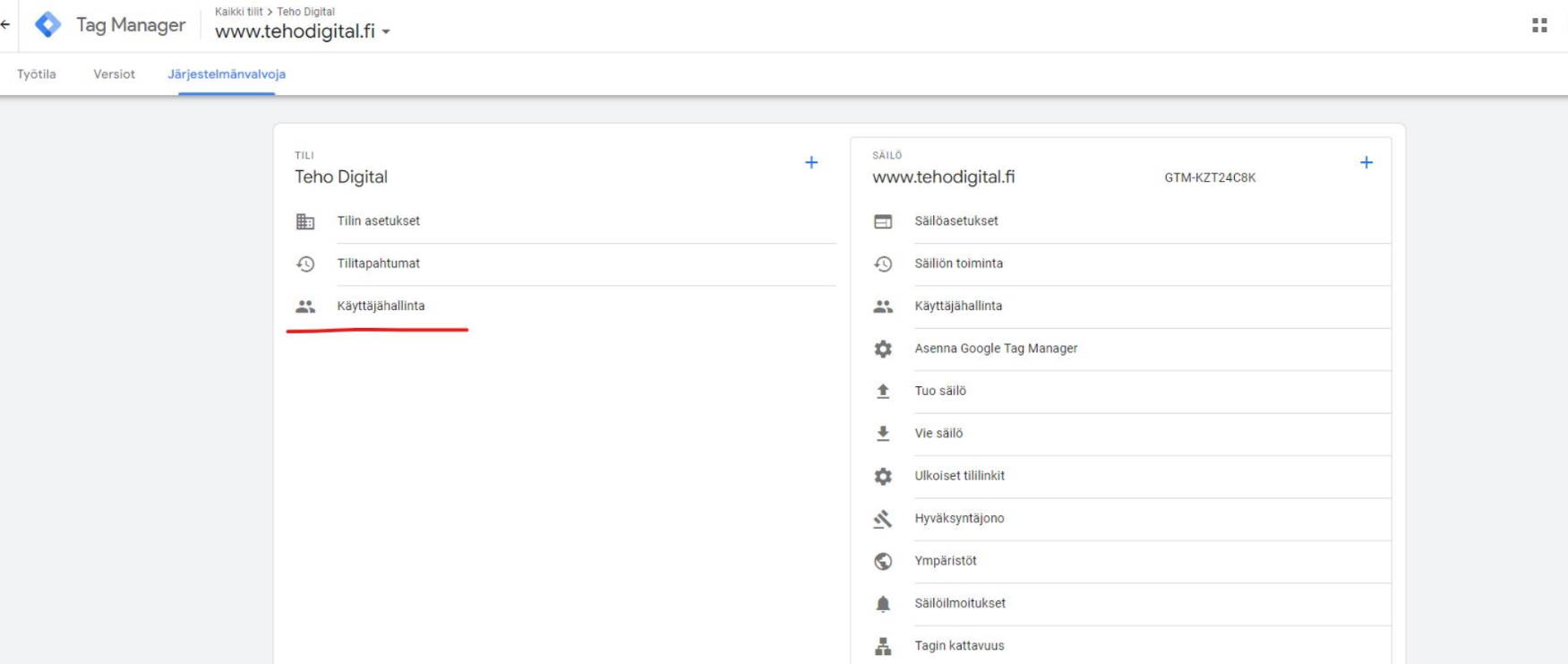Click the plus icon in Teho Digital account panel
The image size is (1568, 664).
tap(811, 162)
